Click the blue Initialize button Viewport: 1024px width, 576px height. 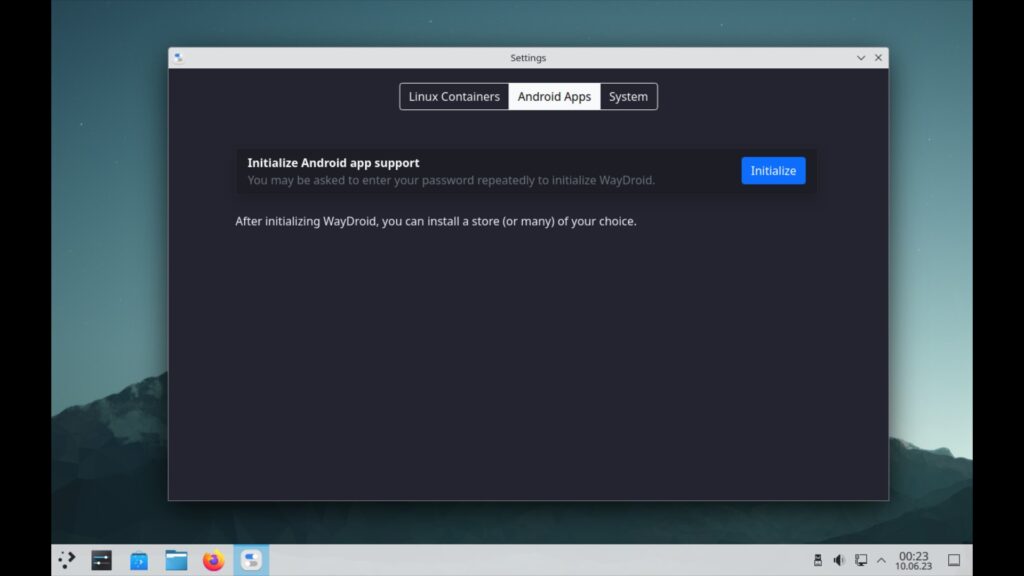tap(773, 170)
